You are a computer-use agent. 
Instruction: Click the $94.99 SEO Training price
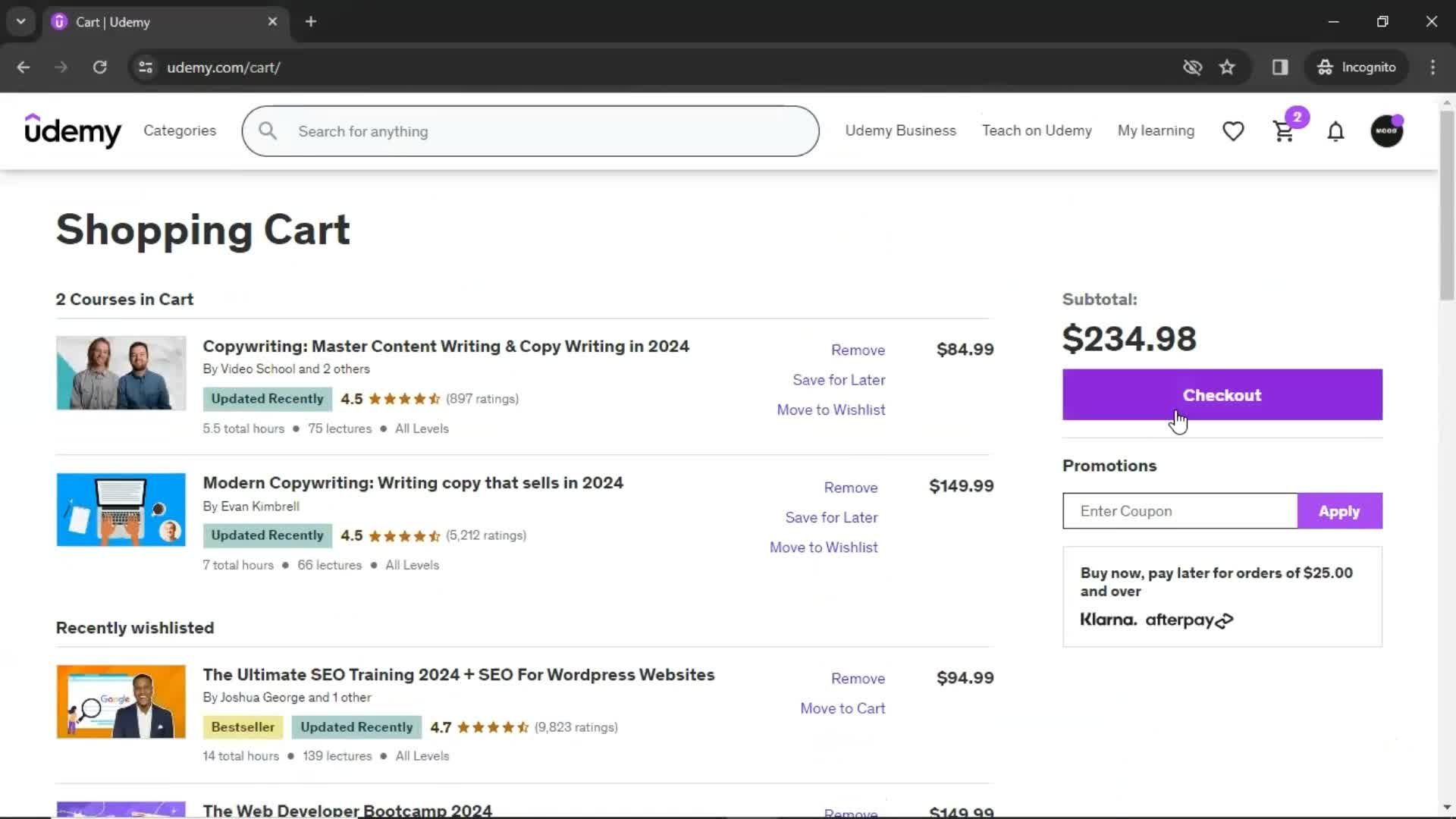point(965,678)
